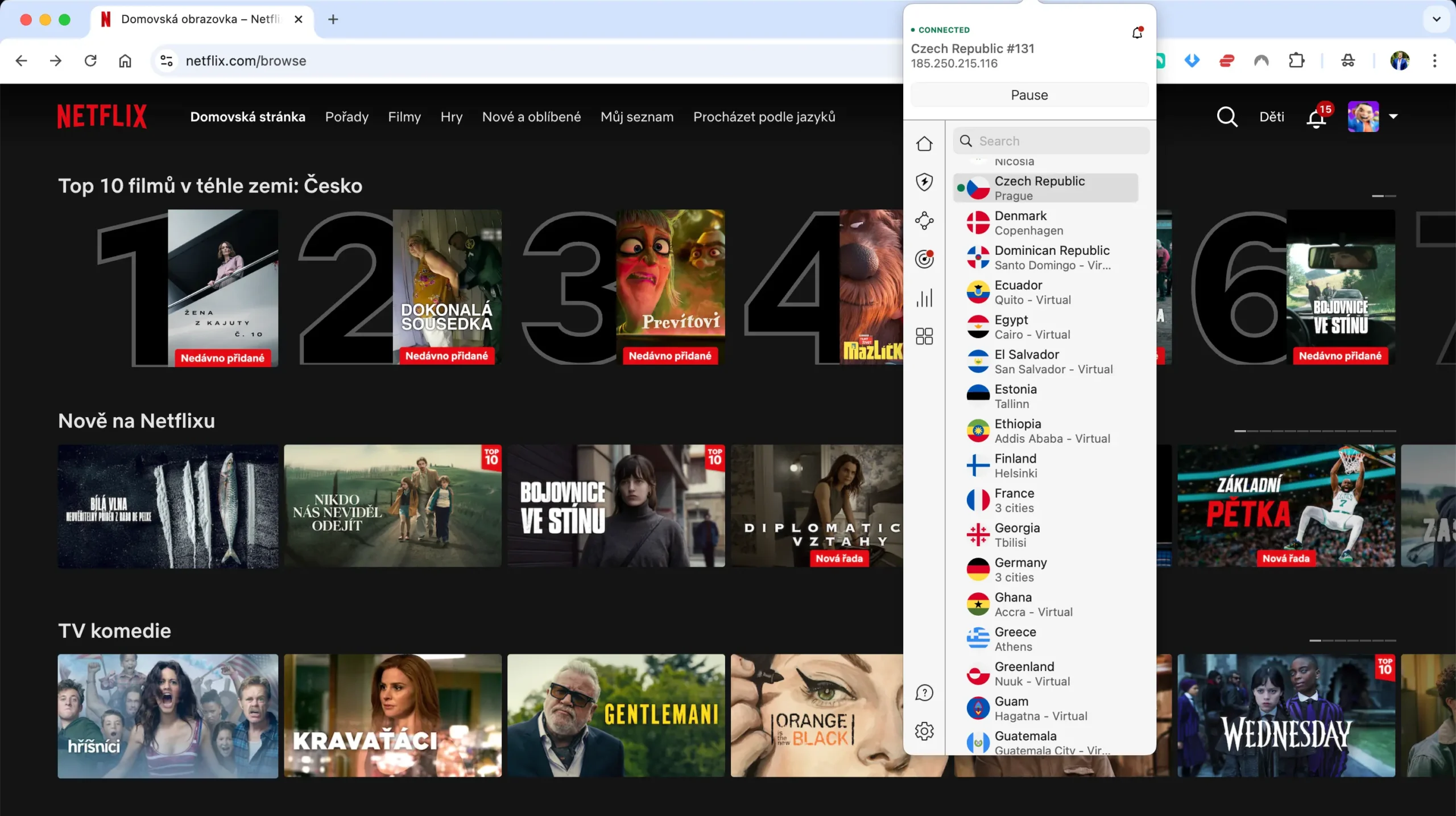
Task: Open the Můj seznam menu item
Action: 636,117
